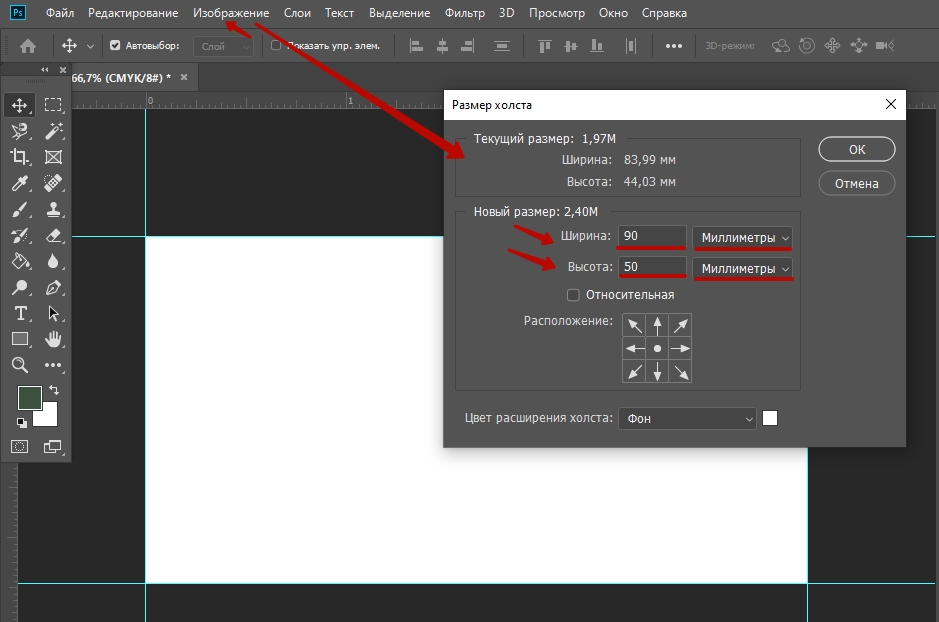Open the Фильтр menu
The width and height of the screenshot is (939, 622).
tap(465, 13)
